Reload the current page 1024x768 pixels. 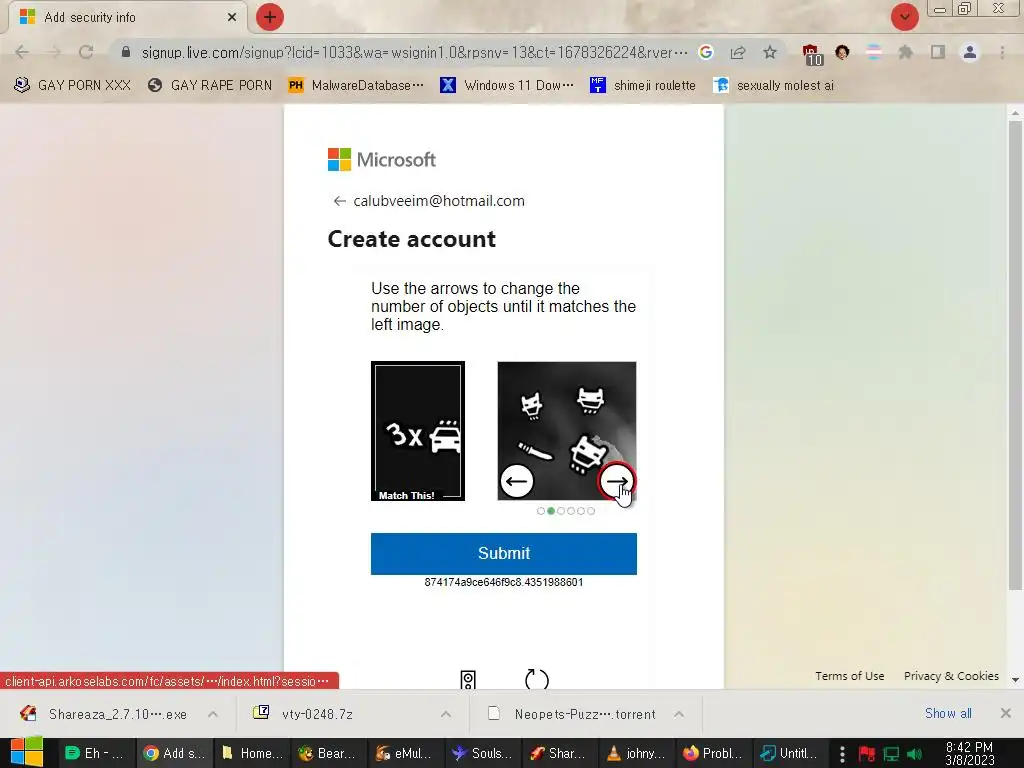pyautogui.click(x=86, y=52)
